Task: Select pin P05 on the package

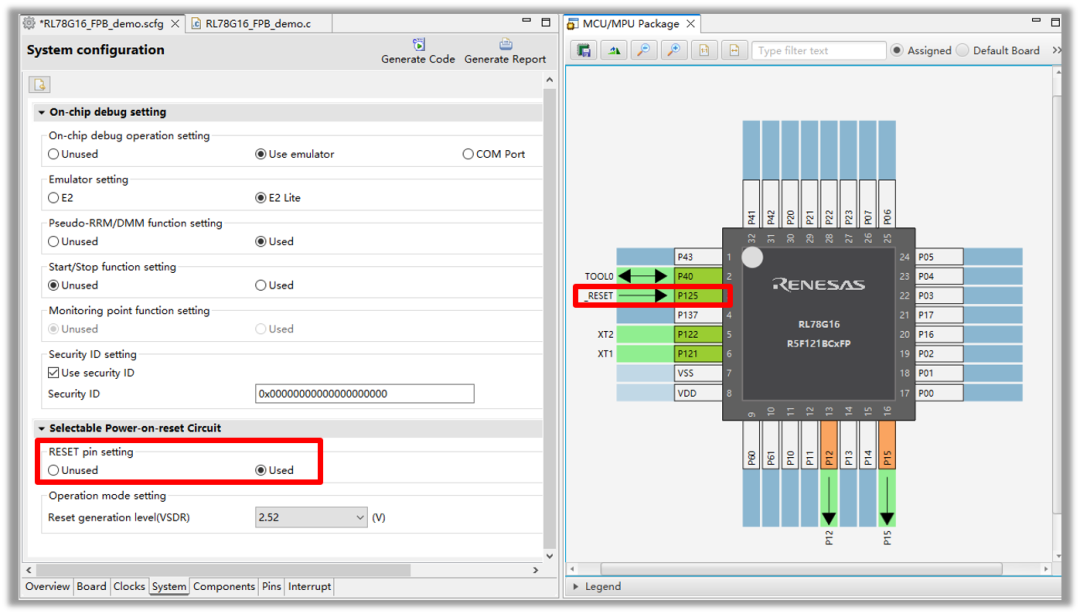Action: click(939, 257)
